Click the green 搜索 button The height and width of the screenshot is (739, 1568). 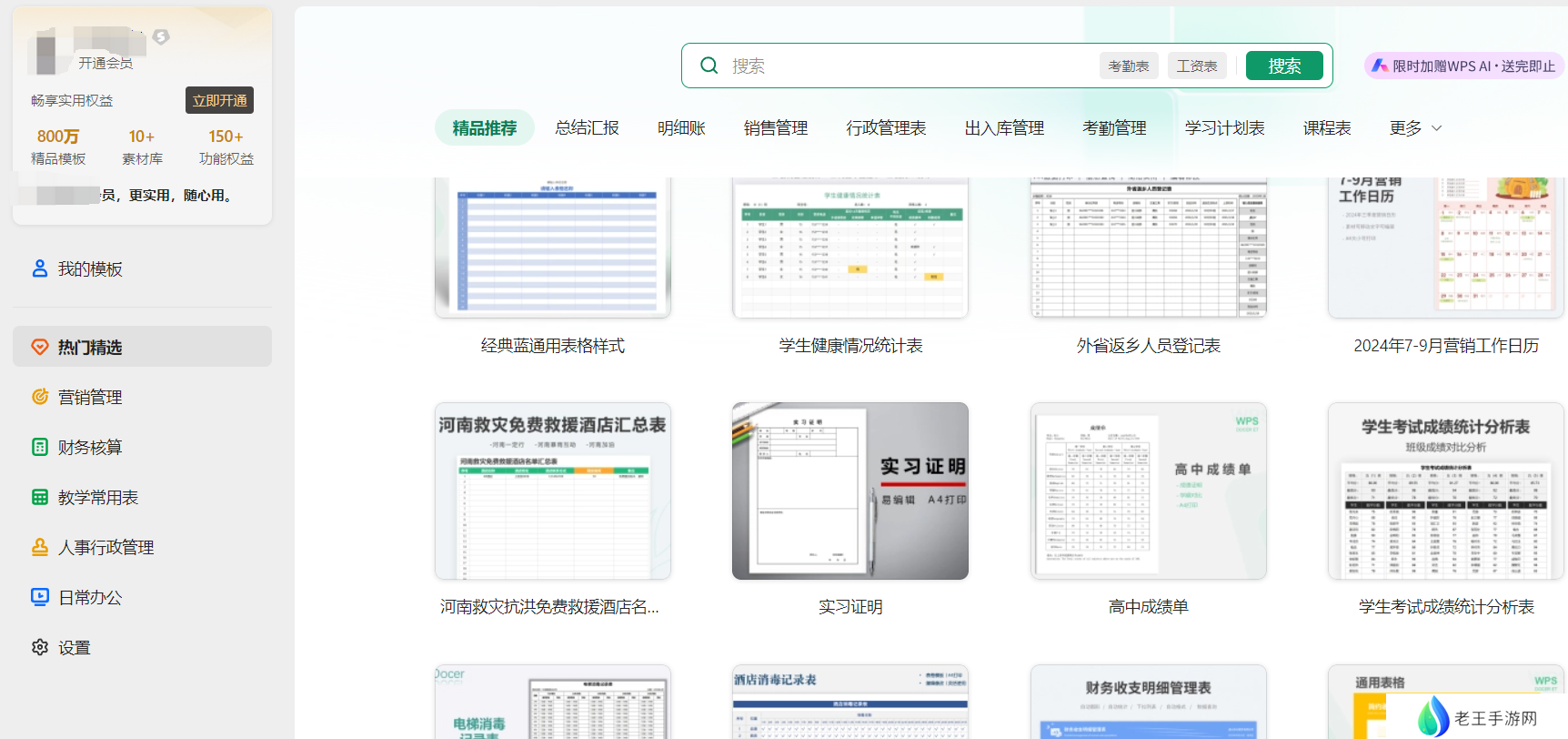pyautogui.click(x=1284, y=66)
